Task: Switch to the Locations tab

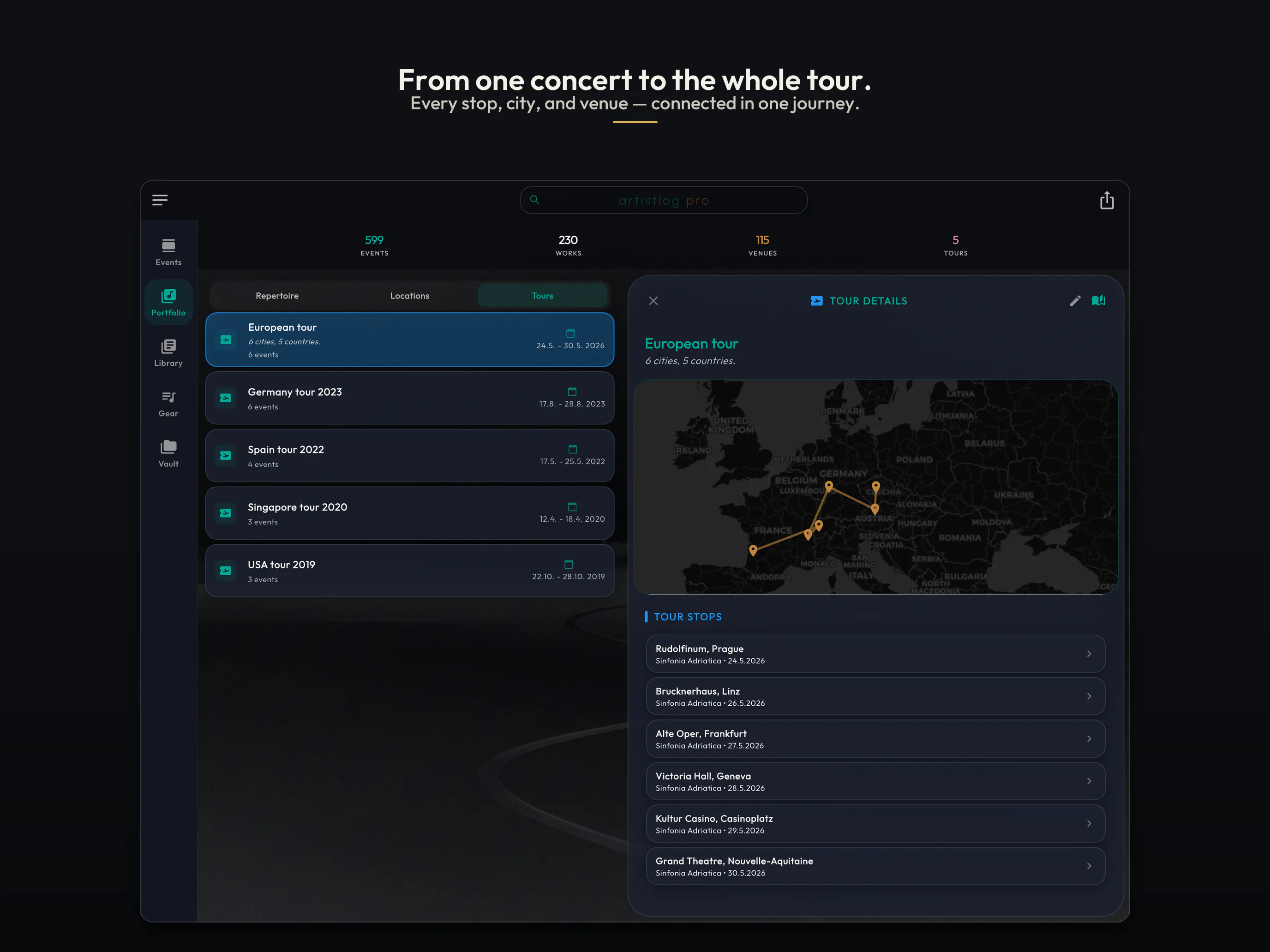Action: 409,296
